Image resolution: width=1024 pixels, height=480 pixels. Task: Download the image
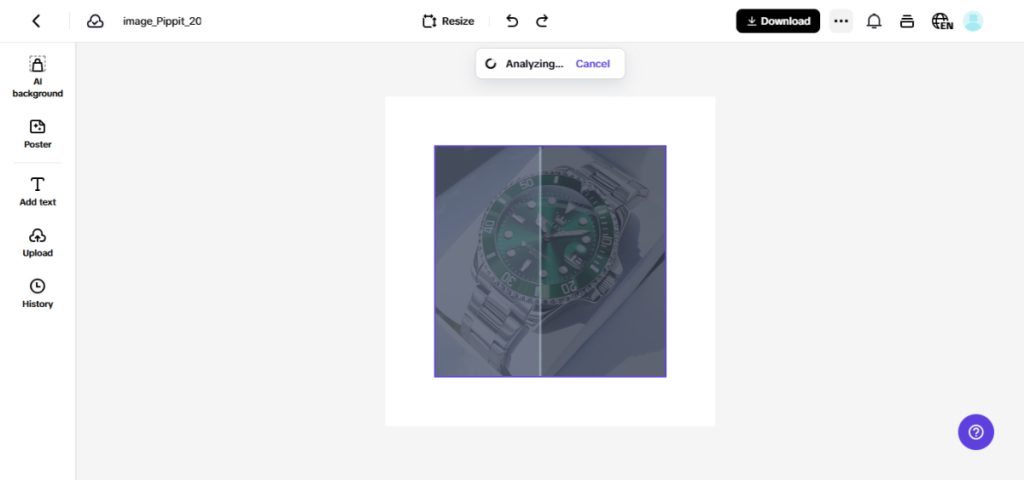778,21
